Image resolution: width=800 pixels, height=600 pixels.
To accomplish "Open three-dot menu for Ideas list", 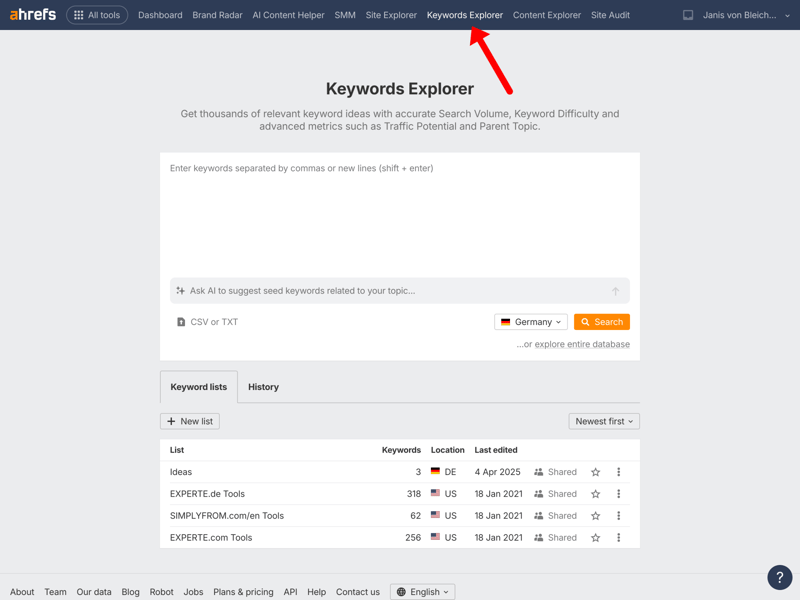I will pyautogui.click(x=618, y=472).
